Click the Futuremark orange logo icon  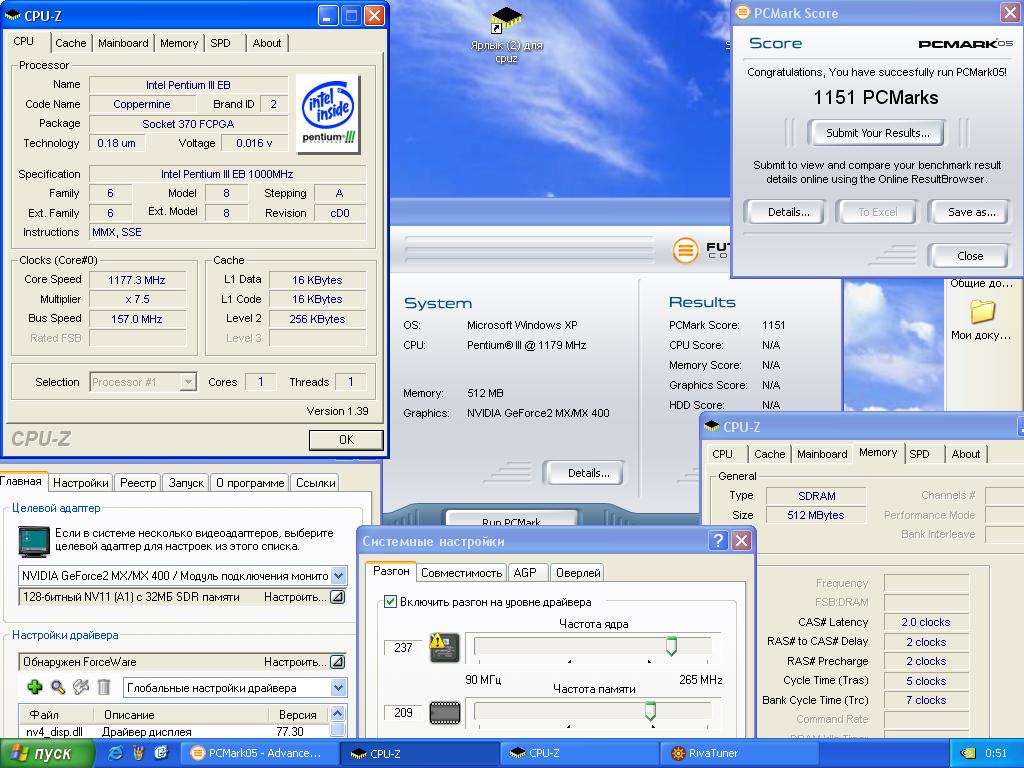tap(685, 249)
